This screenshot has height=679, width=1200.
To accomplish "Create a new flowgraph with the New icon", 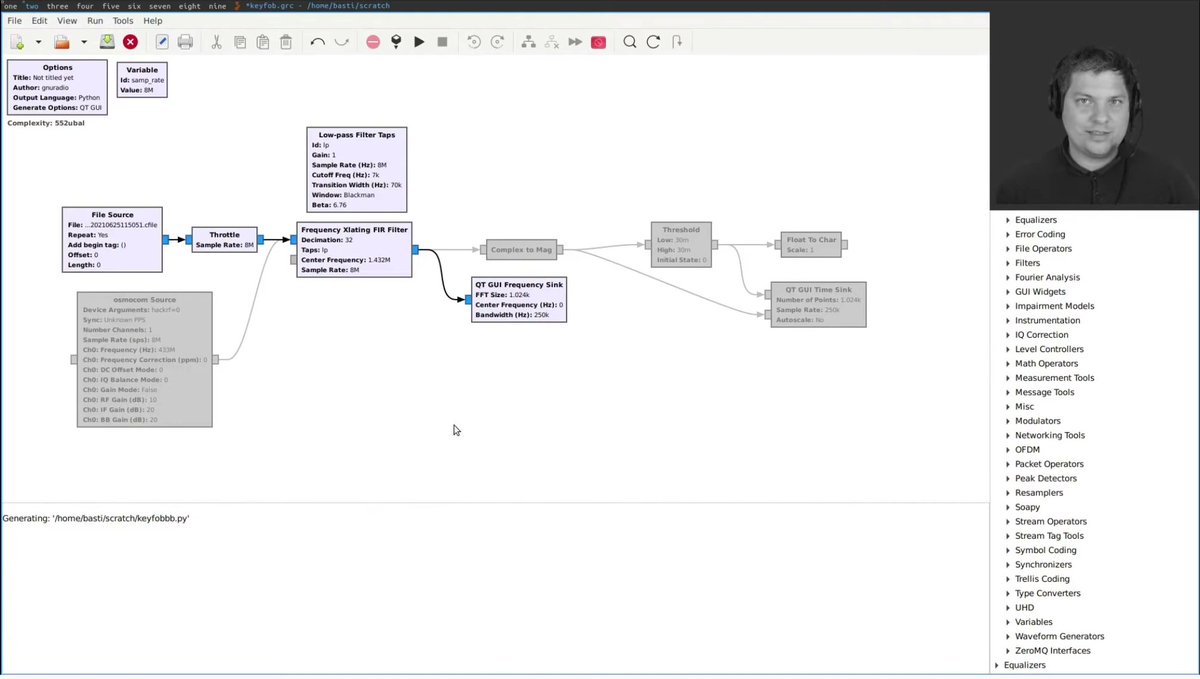I will (17, 42).
